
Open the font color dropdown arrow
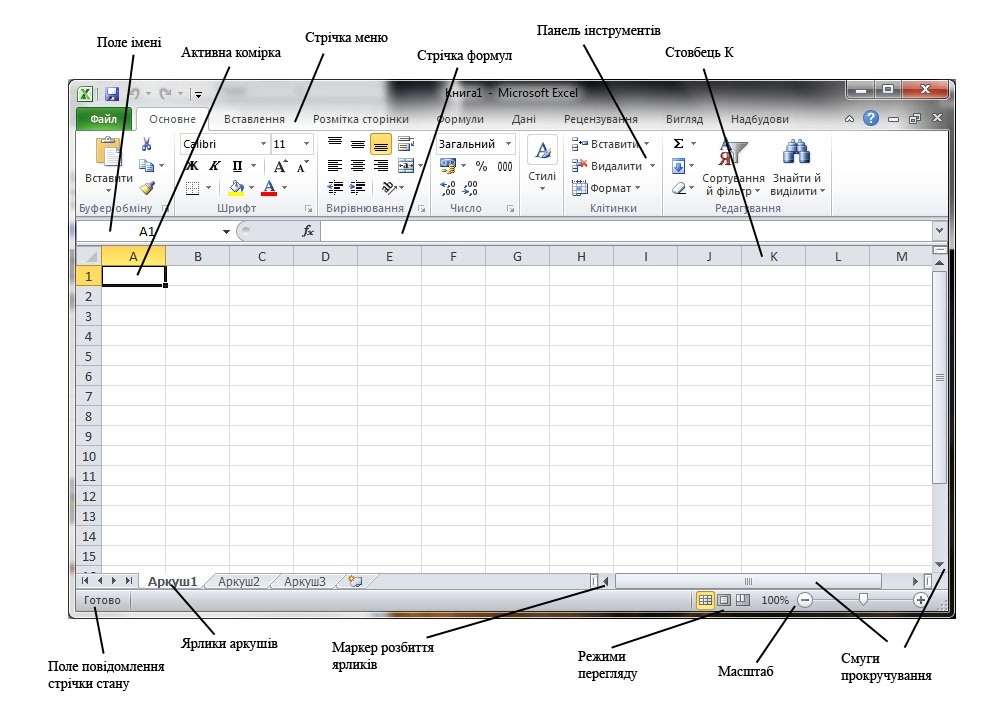tap(285, 188)
